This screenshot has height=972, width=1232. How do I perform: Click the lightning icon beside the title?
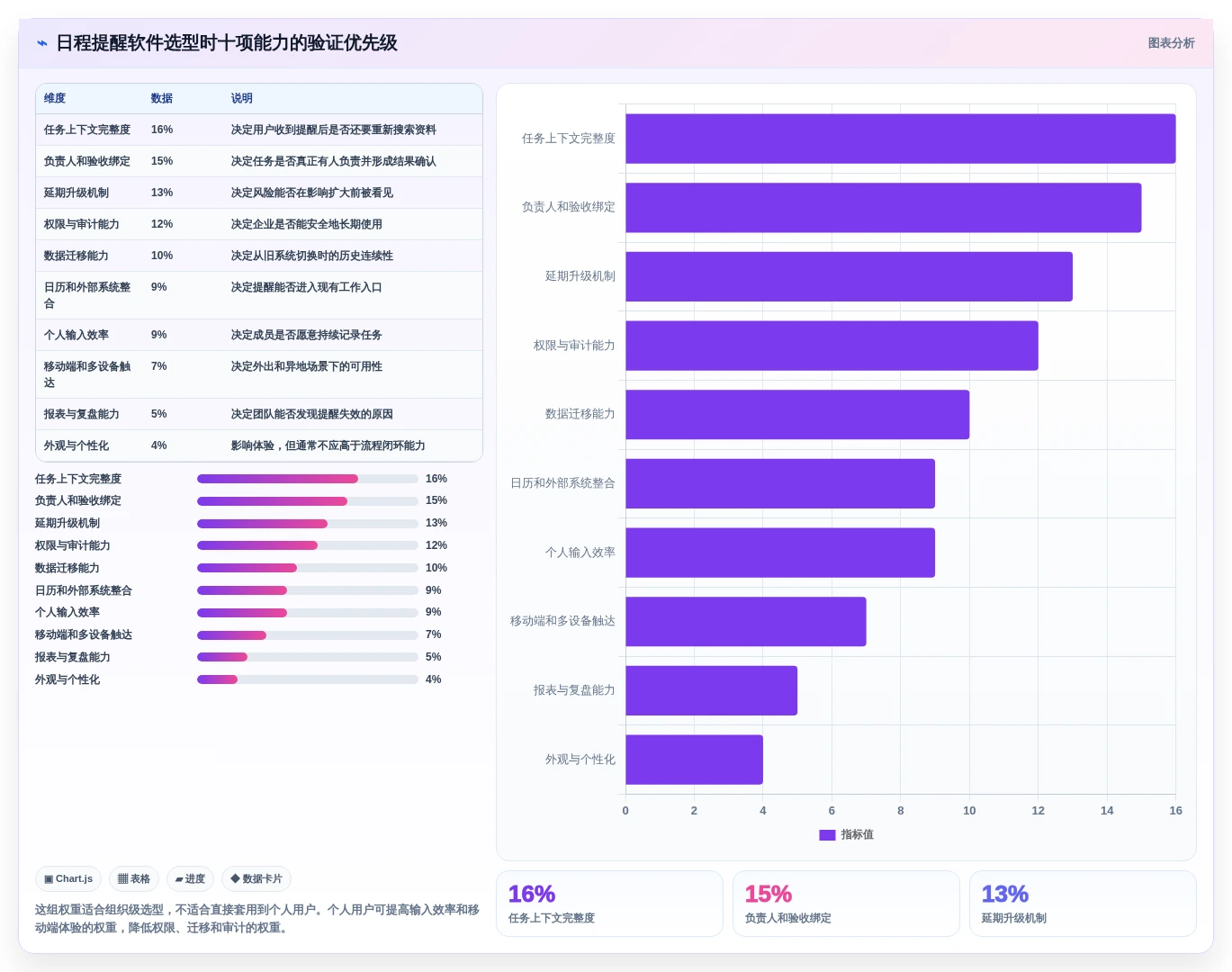(x=42, y=43)
